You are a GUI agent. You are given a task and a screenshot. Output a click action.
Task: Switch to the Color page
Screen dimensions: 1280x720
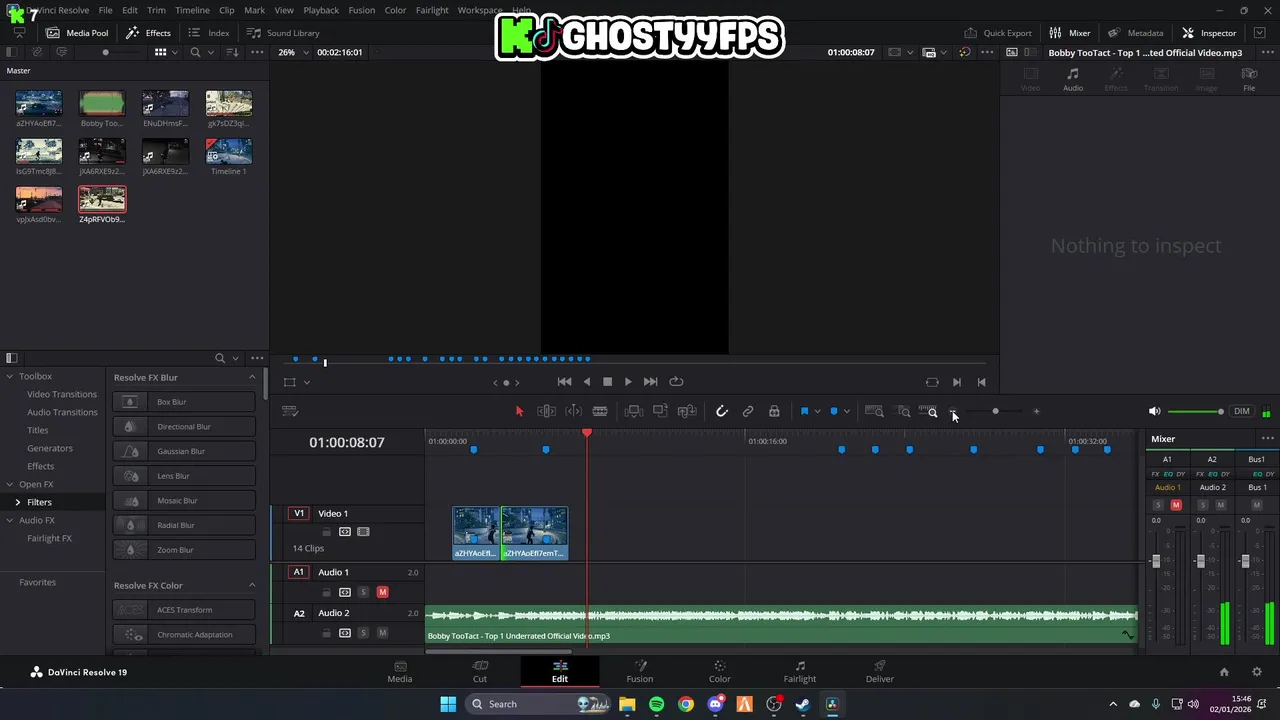point(720,672)
